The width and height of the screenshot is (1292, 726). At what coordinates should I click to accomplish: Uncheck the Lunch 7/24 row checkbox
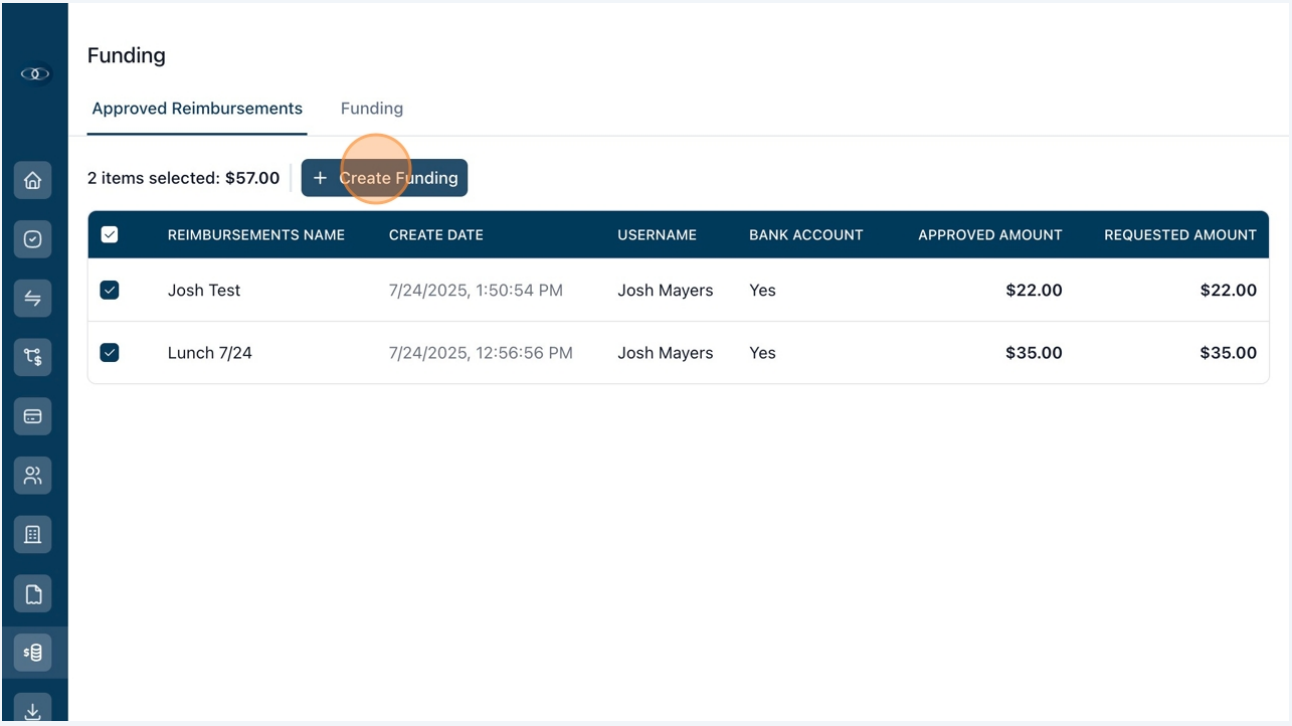(110, 352)
